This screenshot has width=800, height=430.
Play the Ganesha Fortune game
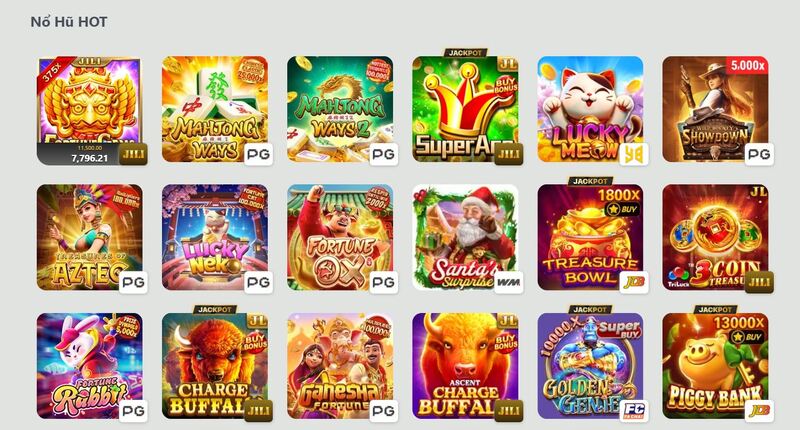click(x=340, y=366)
